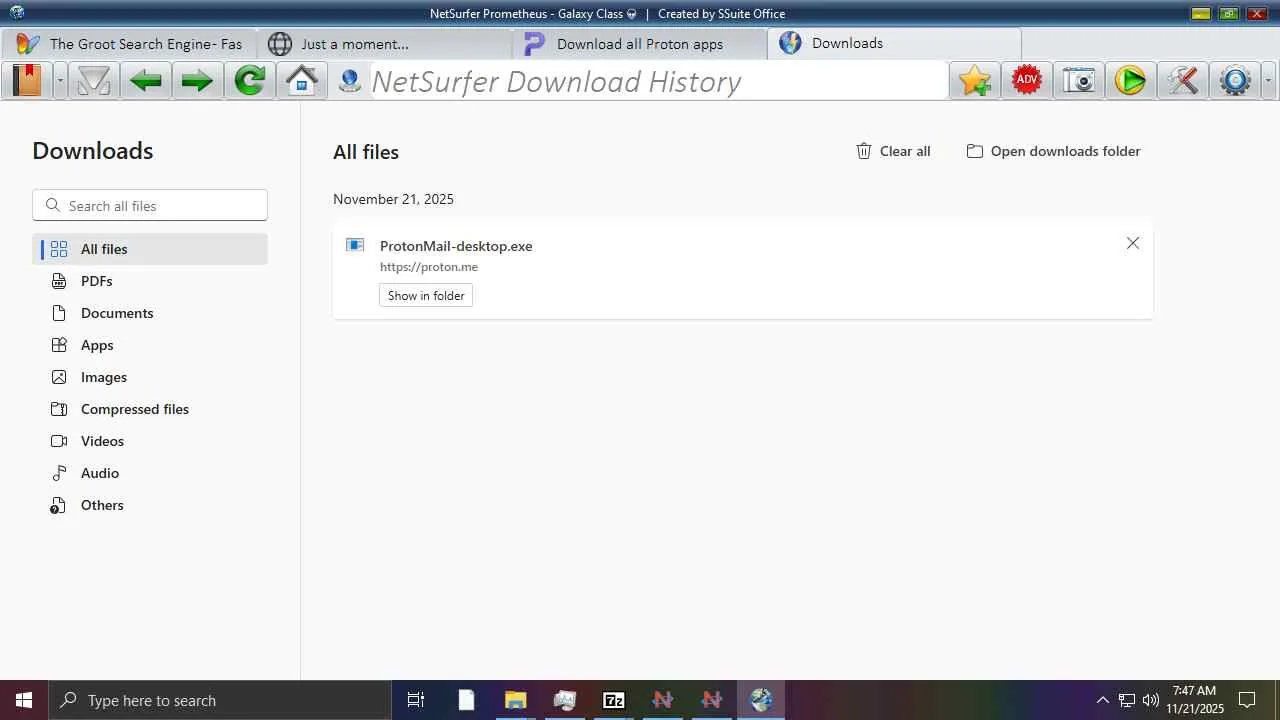Open the volume speaker icon in the tray
Viewport: 1280px width, 720px height.
point(1150,700)
